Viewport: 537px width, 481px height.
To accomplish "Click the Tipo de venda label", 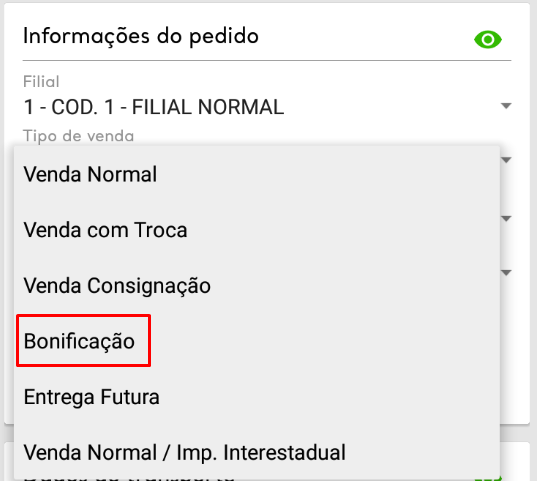I will point(78,136).
